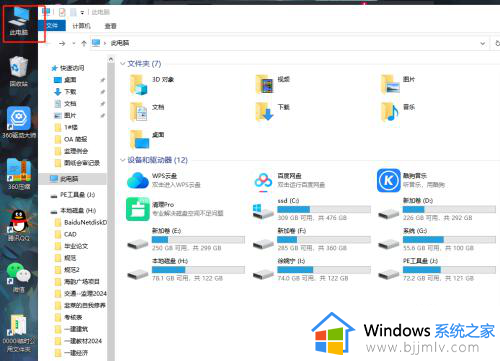This screenshot has width=500, height=361.
Task: Select the 系统 (G:) drive
Action: click(437, 239)
